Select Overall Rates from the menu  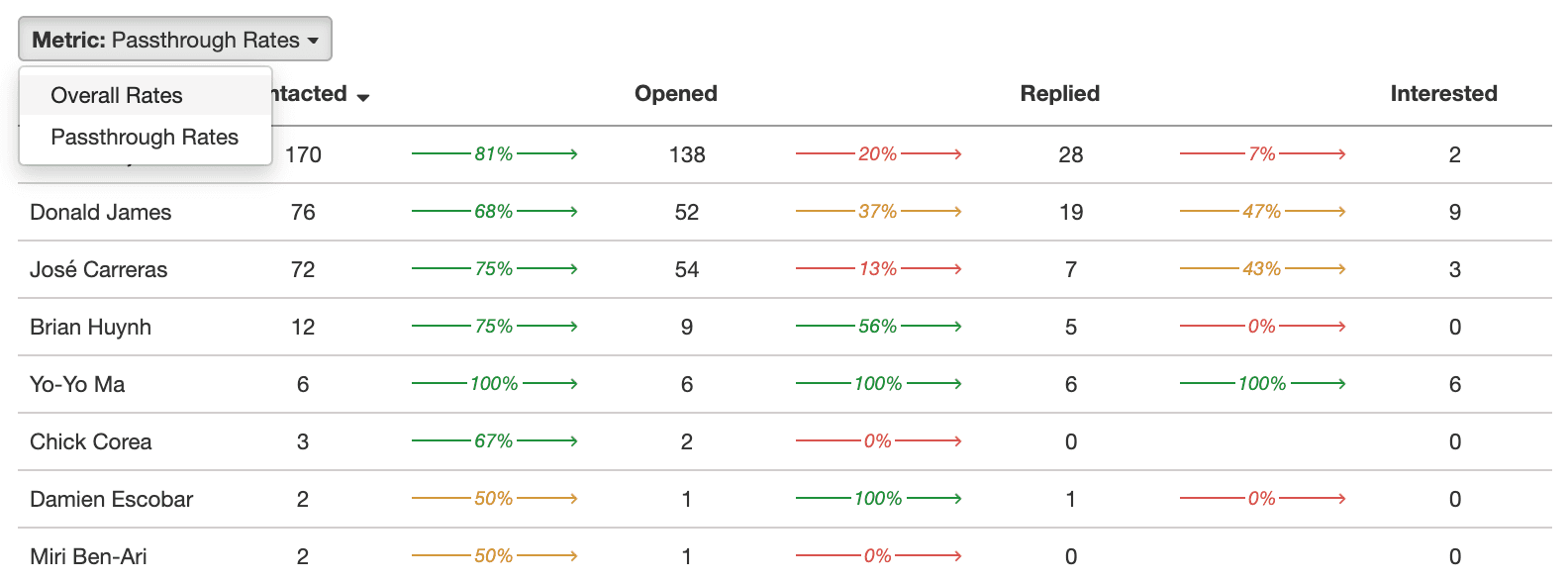tap(117, 95)
